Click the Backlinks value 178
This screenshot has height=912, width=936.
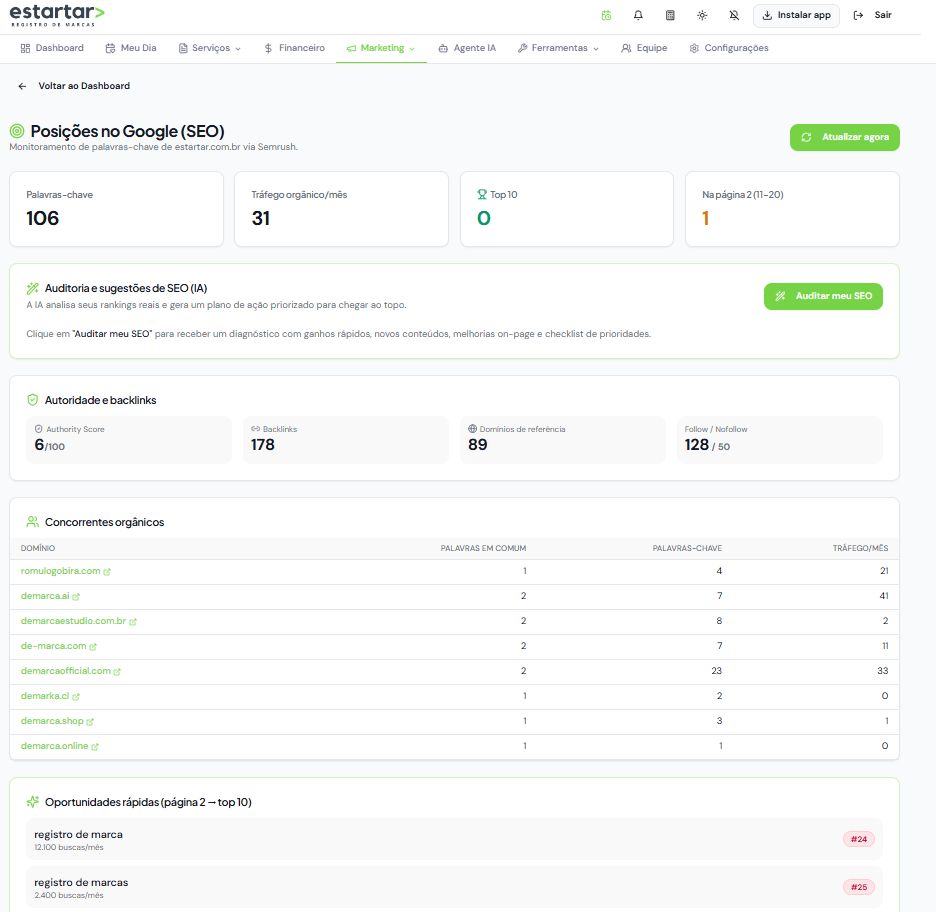[x=263, y=445]
